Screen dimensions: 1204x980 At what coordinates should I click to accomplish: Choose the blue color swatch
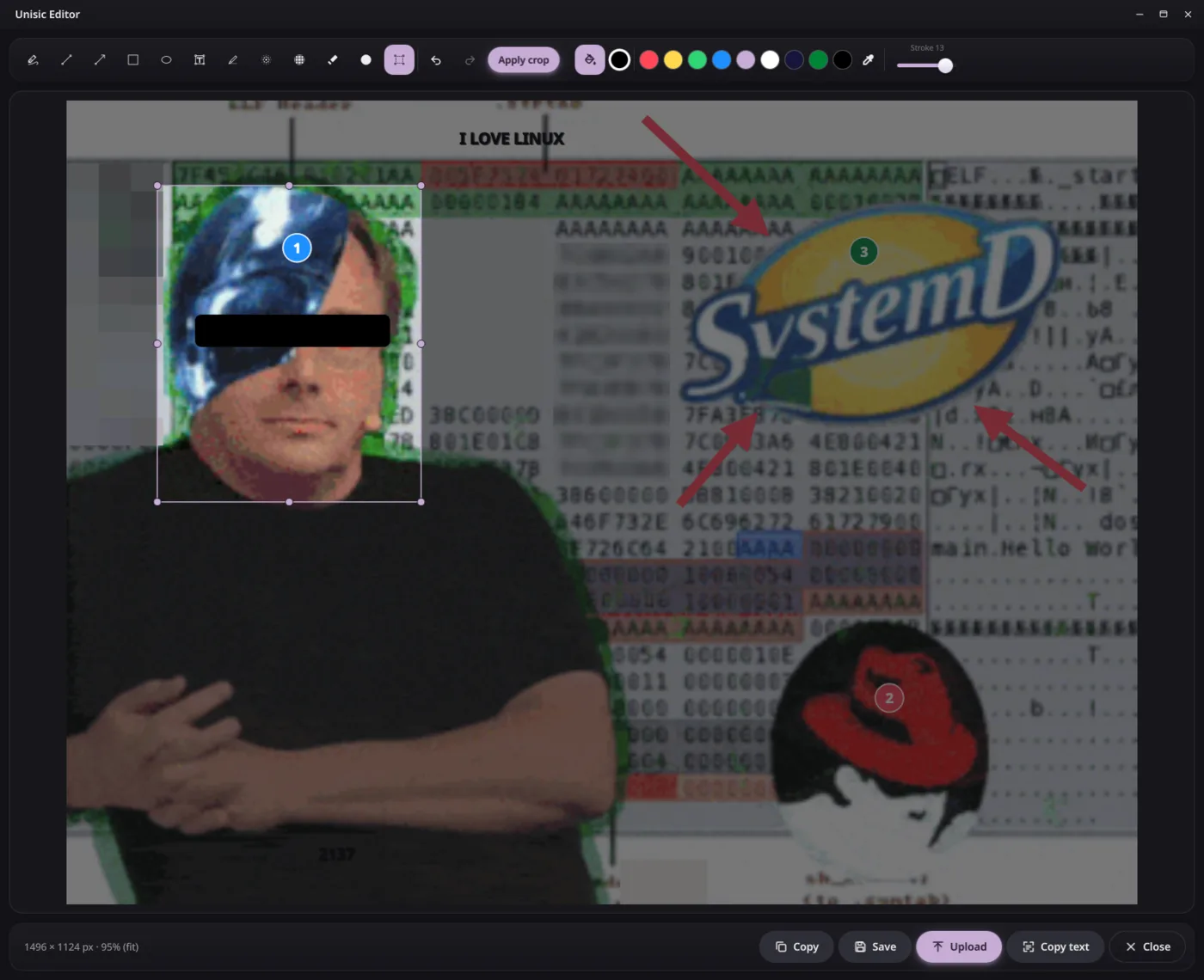[722, 60]
